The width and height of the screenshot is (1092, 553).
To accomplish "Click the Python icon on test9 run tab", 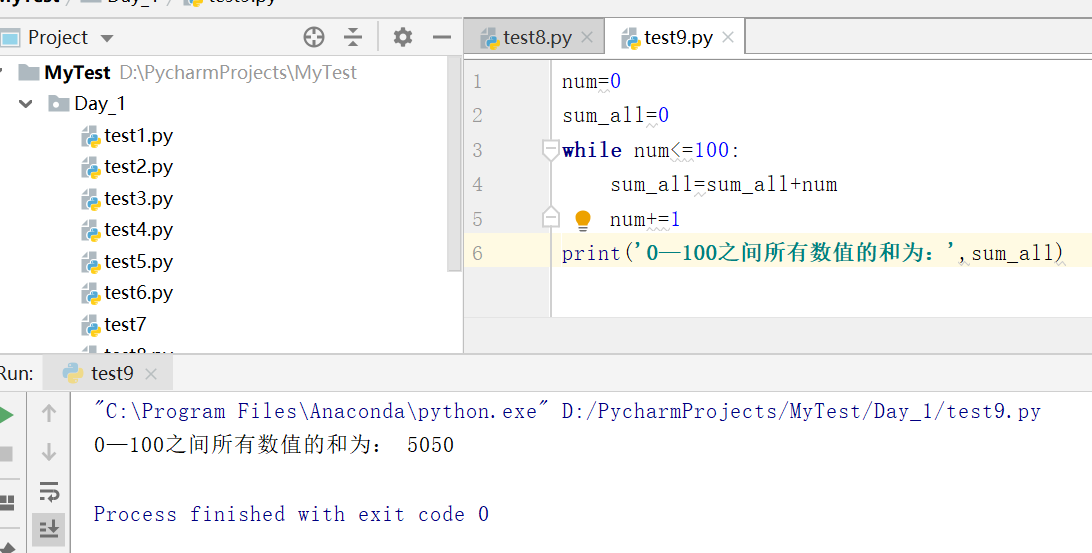I will [73, 373].
